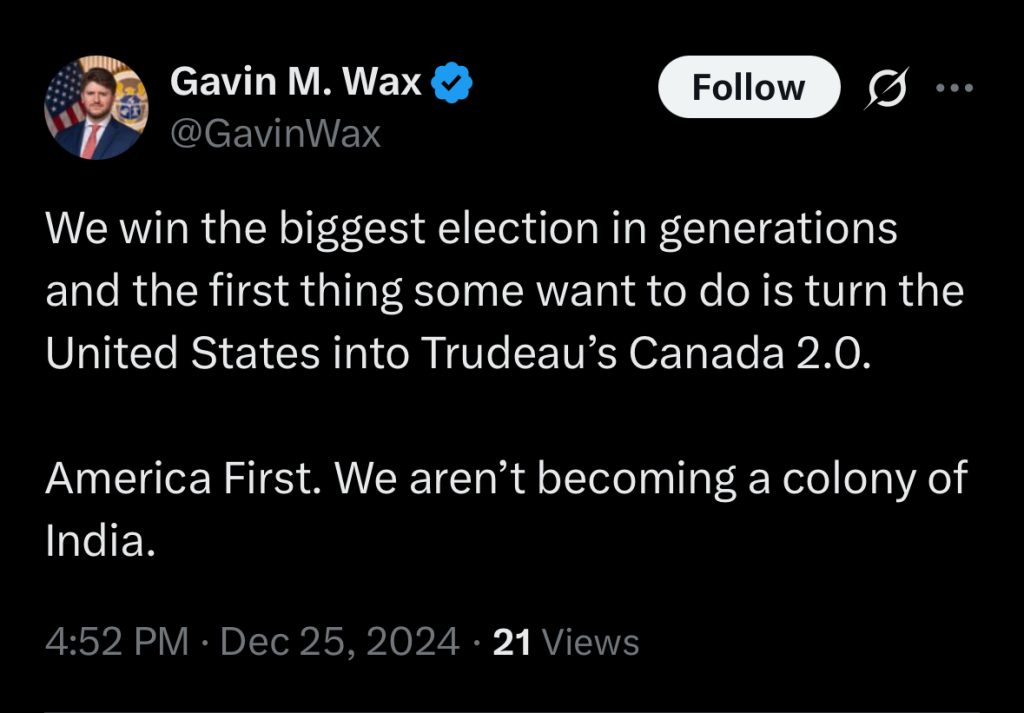Click the Follow button
The image size is (1024, 713).
(748, 87)
